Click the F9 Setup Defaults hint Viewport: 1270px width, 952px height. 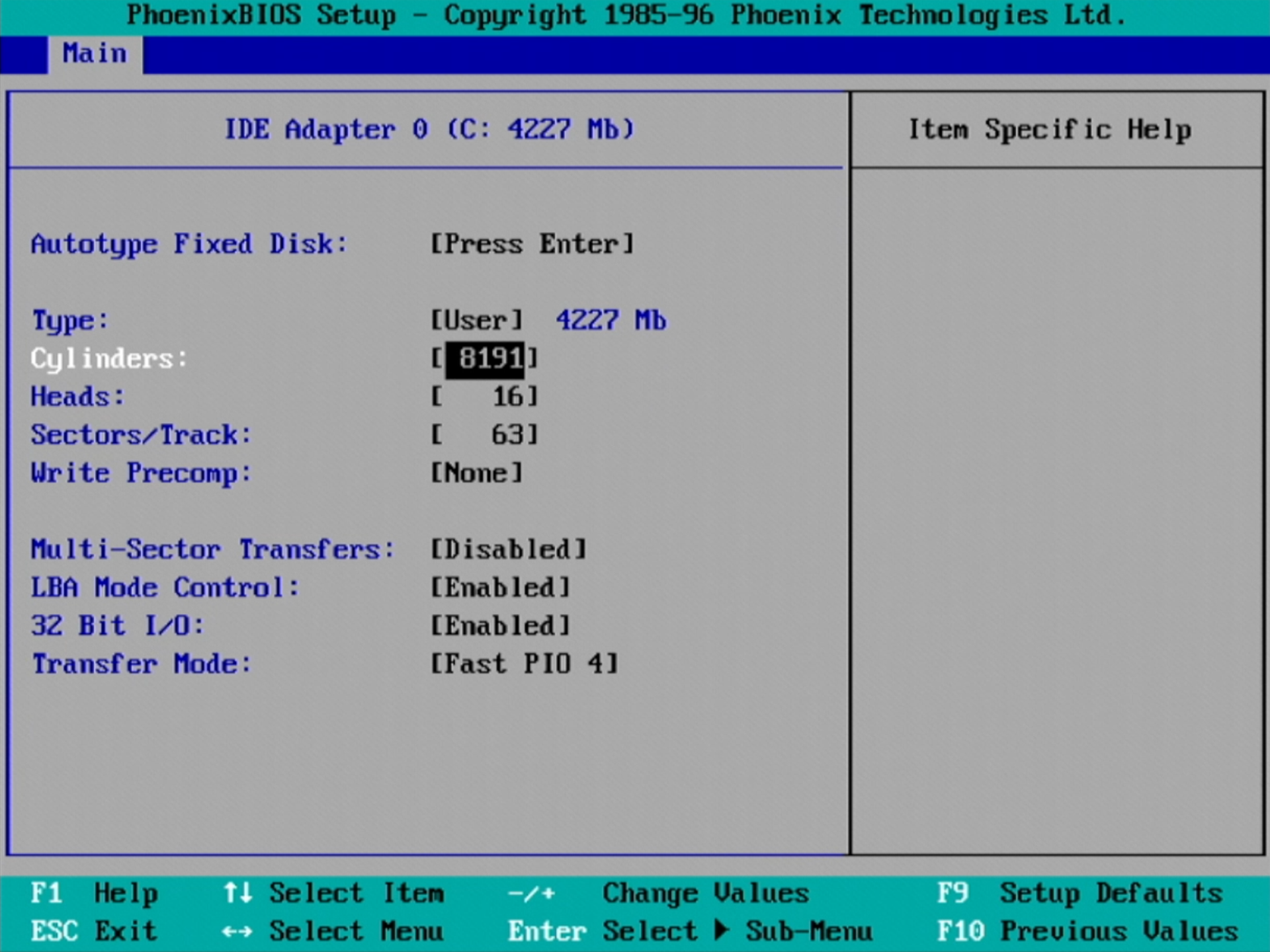point(1079,894)
